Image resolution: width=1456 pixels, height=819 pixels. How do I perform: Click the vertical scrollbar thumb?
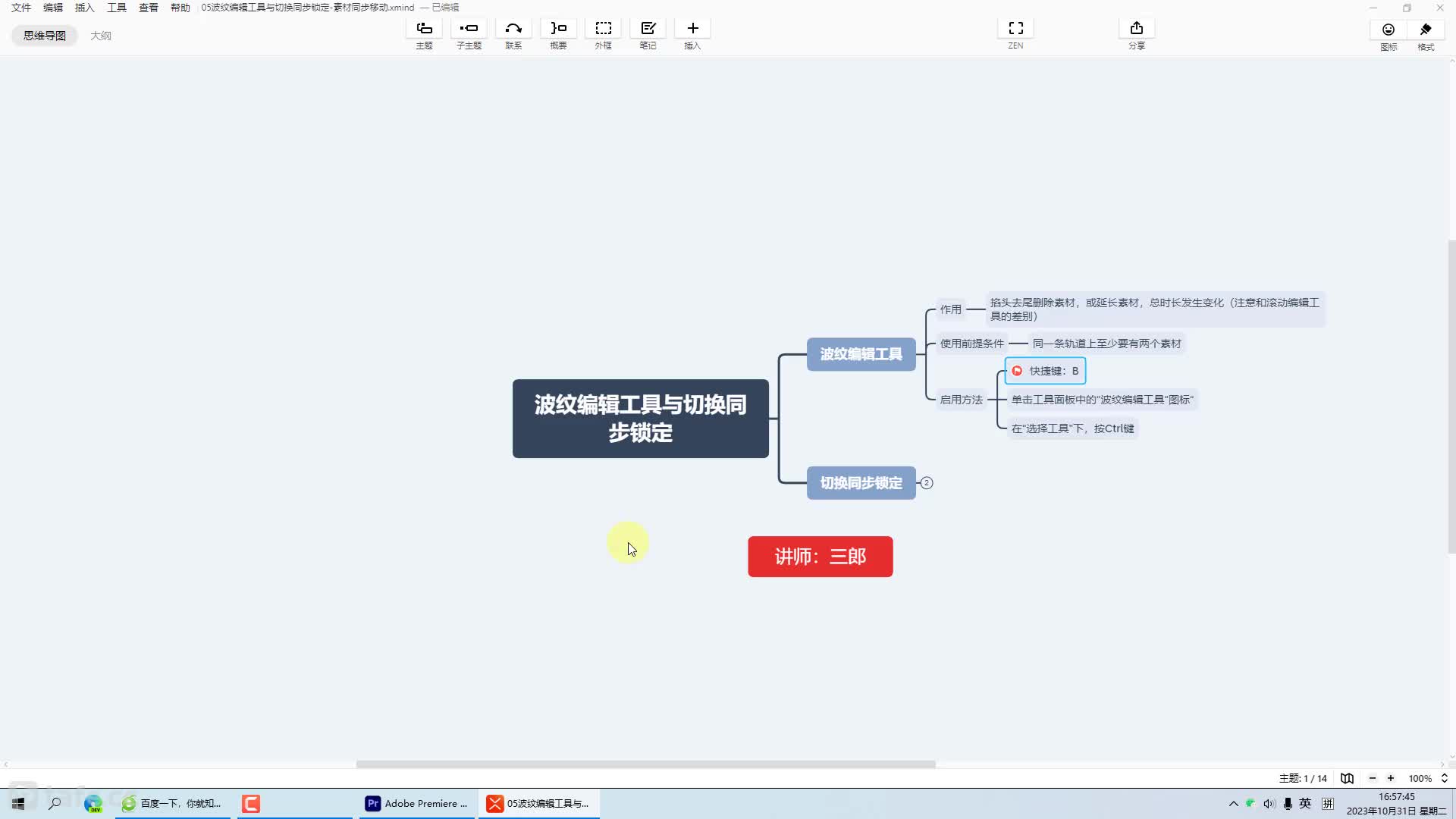coord(1451,397)
